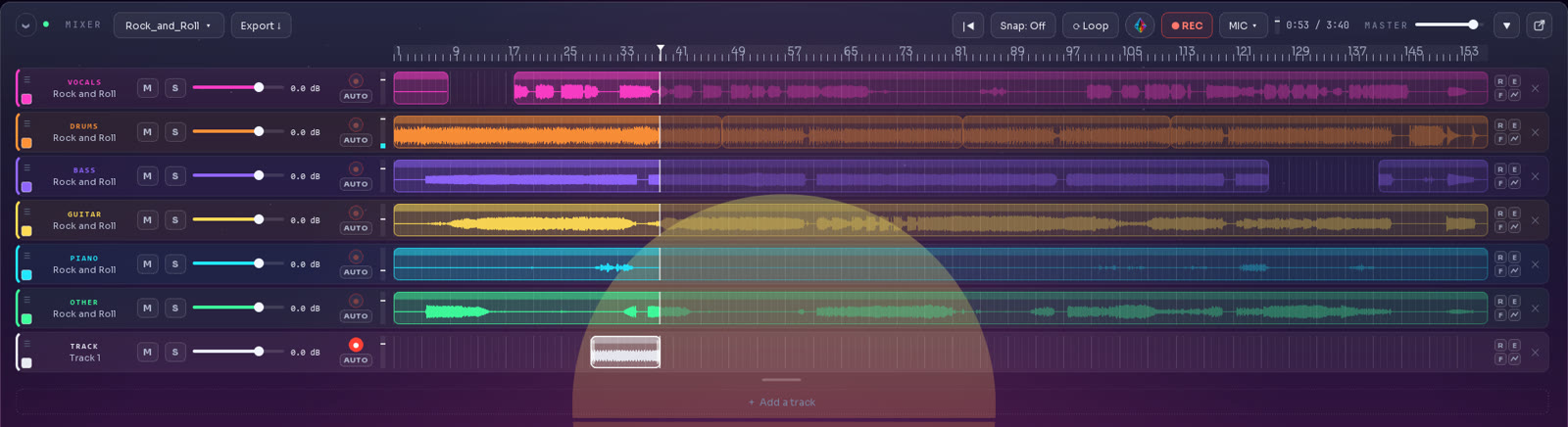Screen dimensions: 1568x427
Task: Click the R icon on Other track
Action: tap(1500, 302)
